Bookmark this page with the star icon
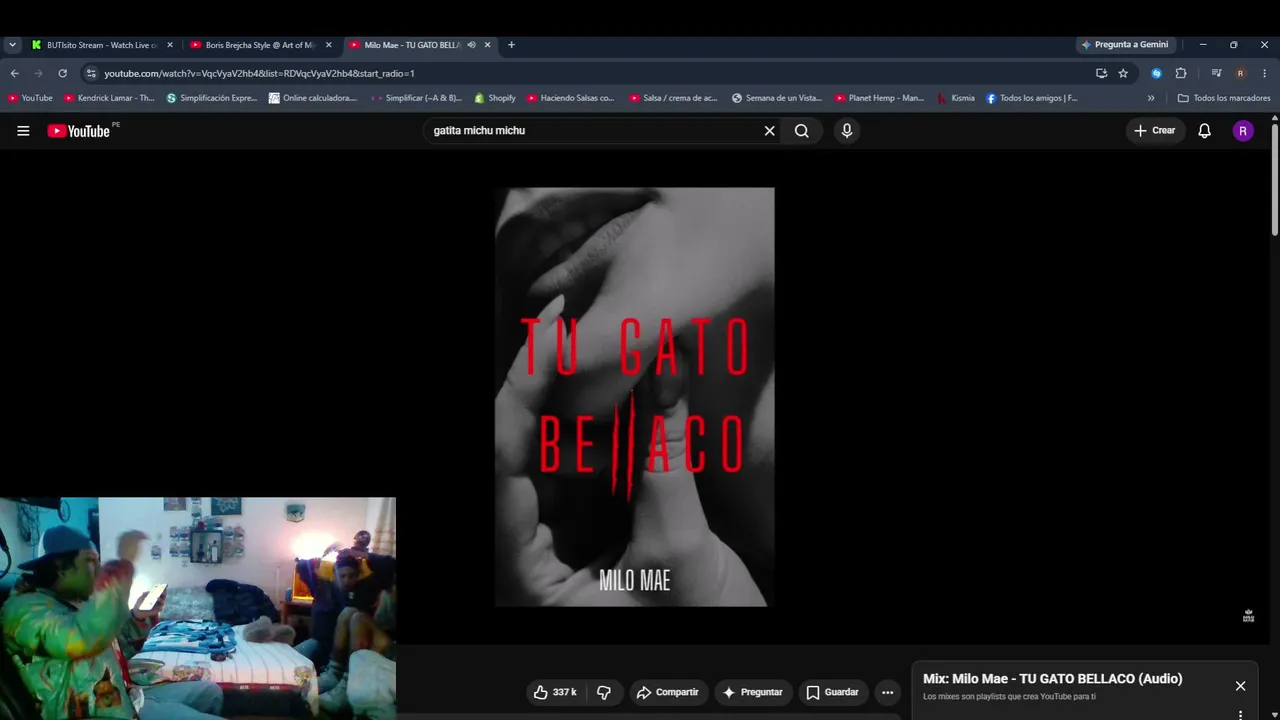Viewport: 1280px width, 720px height. pos(1123,73)
